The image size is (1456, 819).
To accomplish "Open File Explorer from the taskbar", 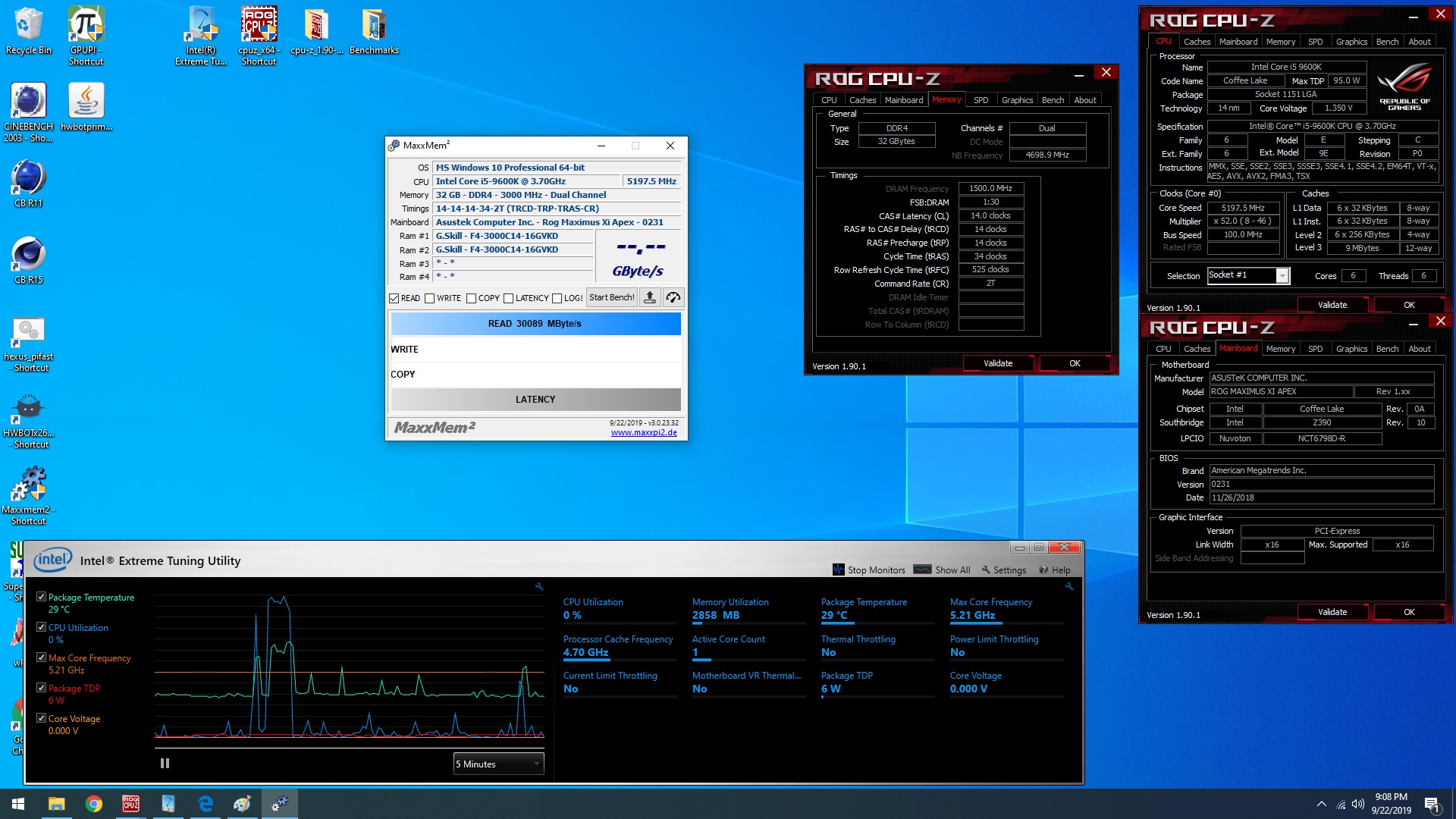I will (x=57, y=804).
